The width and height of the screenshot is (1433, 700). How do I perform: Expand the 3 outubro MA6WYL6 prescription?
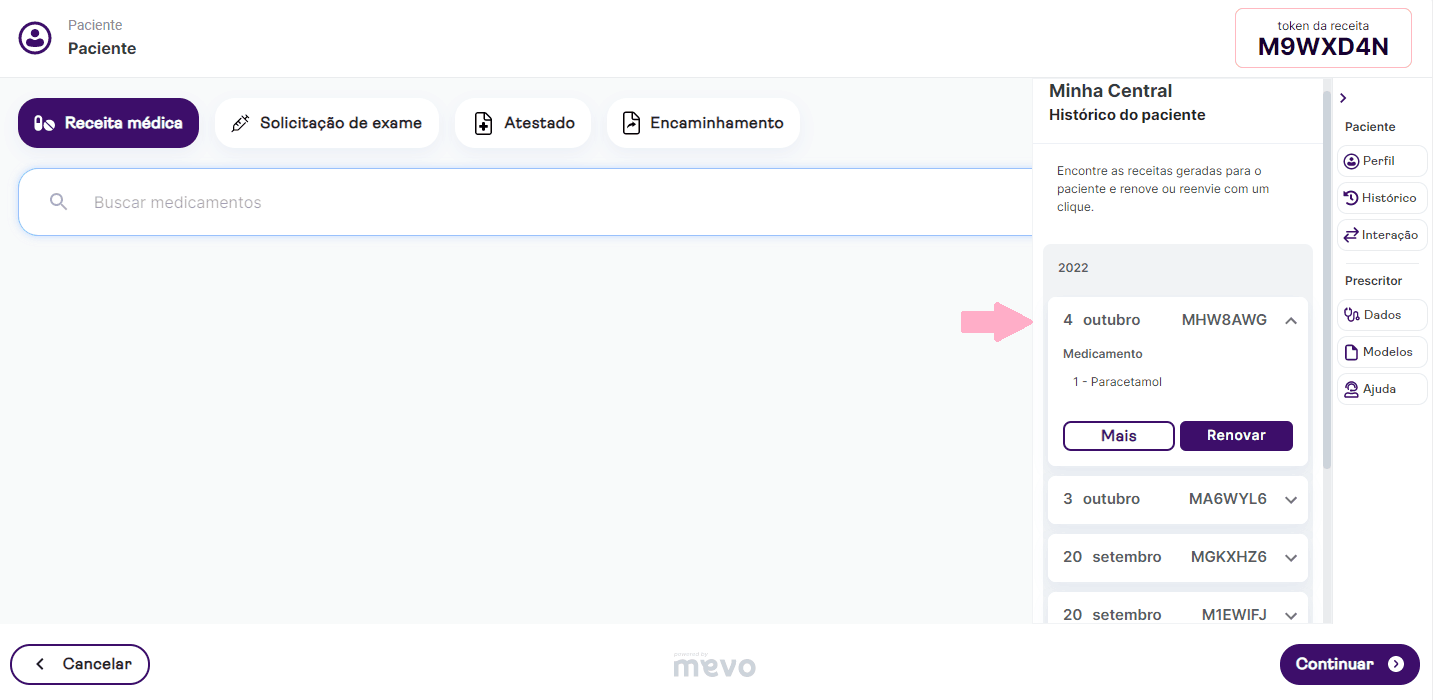point(1291,500)
